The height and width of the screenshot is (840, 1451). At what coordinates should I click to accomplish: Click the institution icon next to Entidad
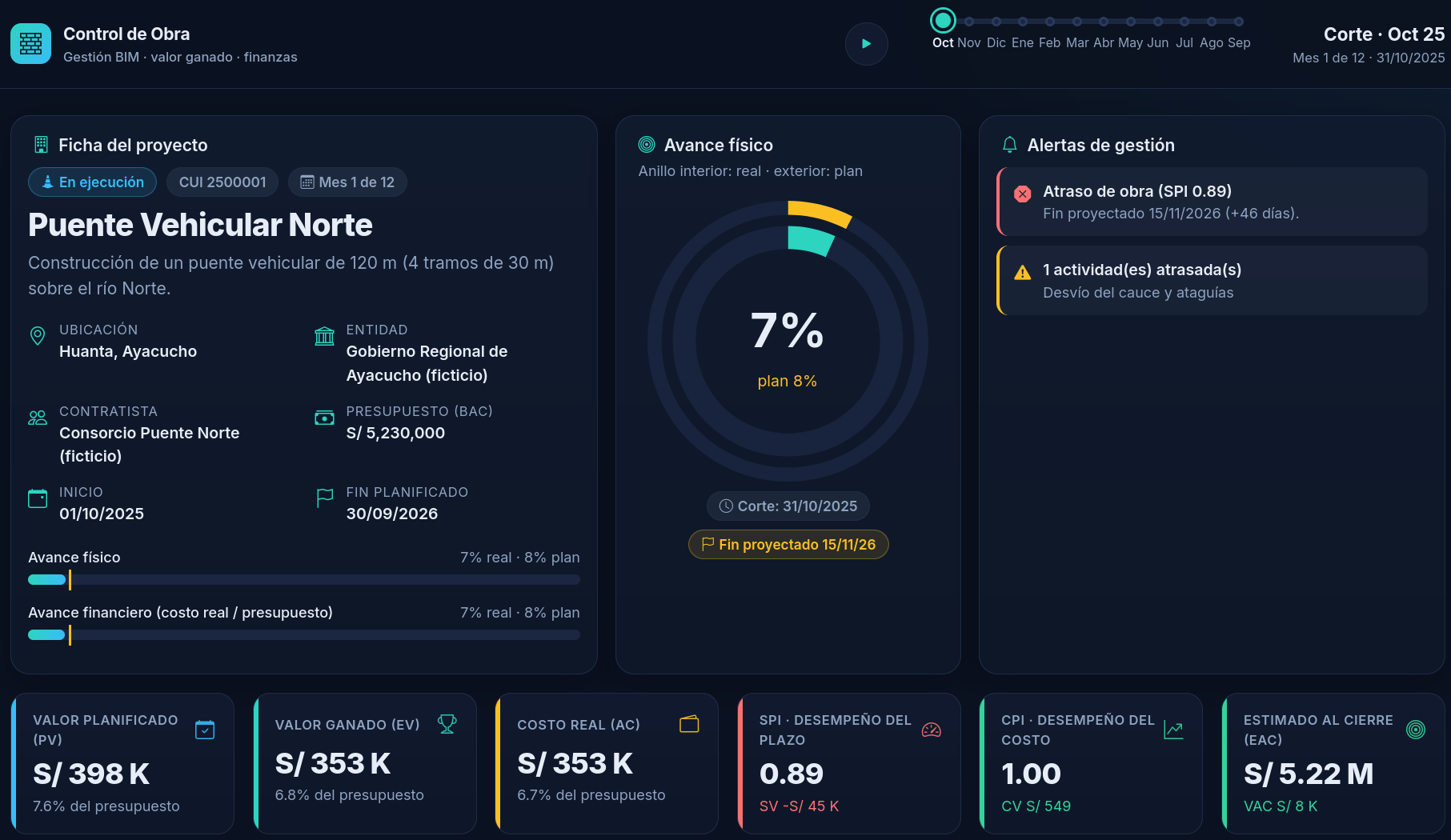pyautogui.click(x=324, y=336)
